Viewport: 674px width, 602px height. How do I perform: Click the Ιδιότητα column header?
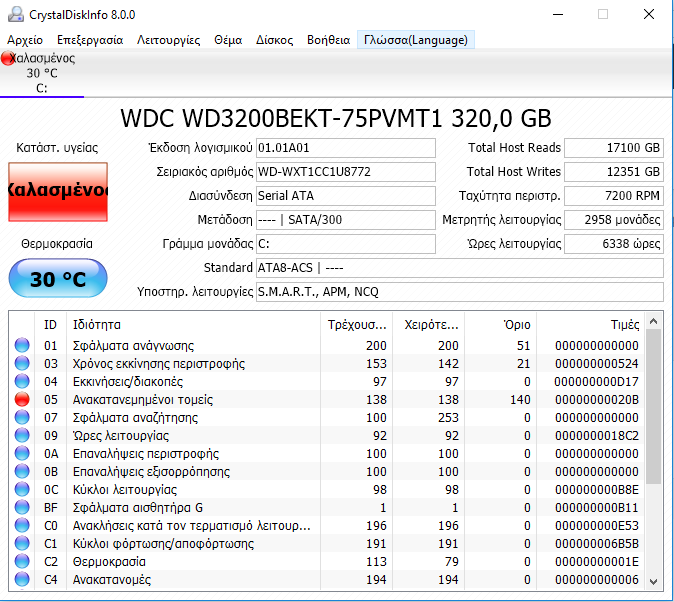point(193,325)
